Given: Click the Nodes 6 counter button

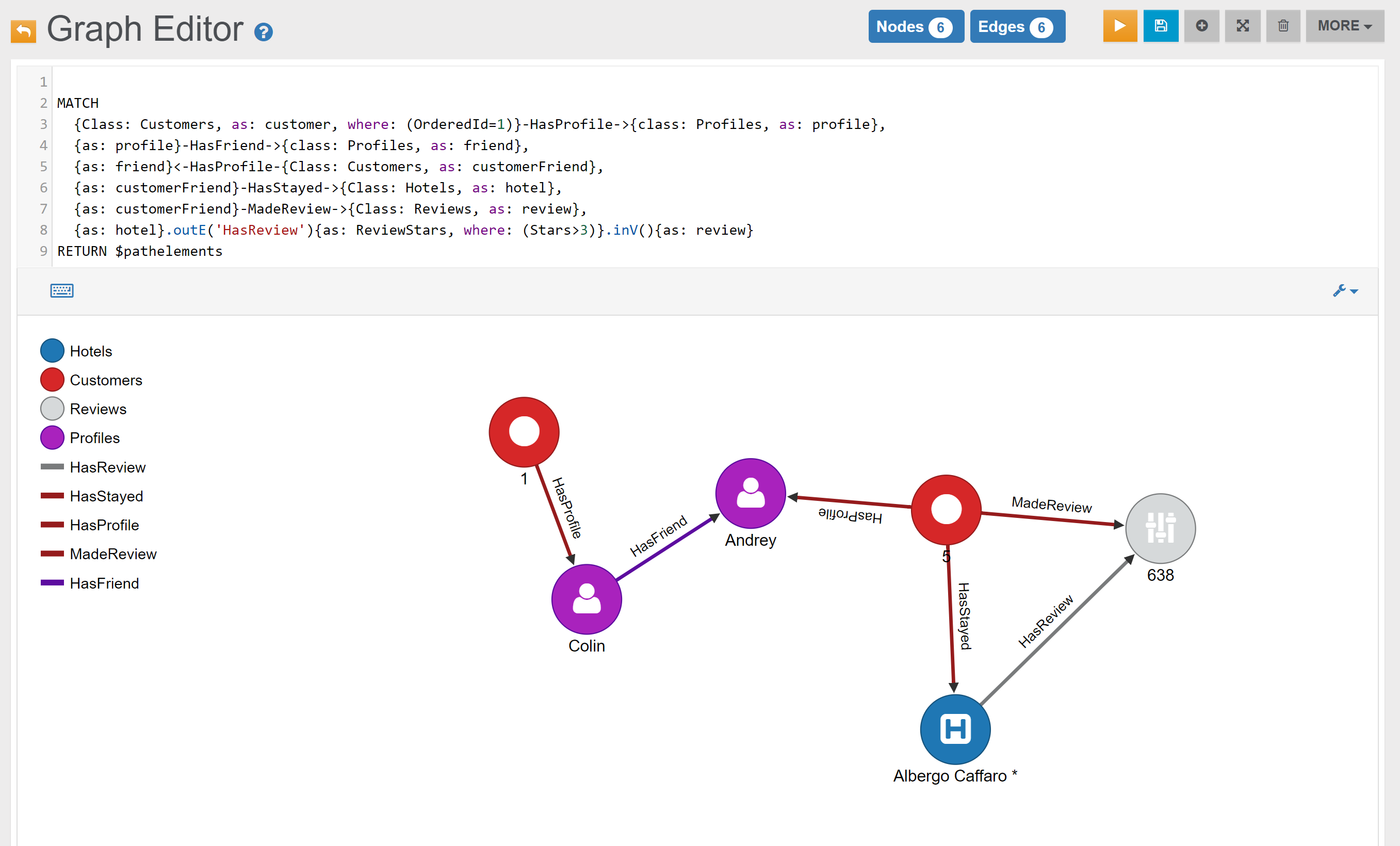Looking at the screenshot, I should click(915, 27).
